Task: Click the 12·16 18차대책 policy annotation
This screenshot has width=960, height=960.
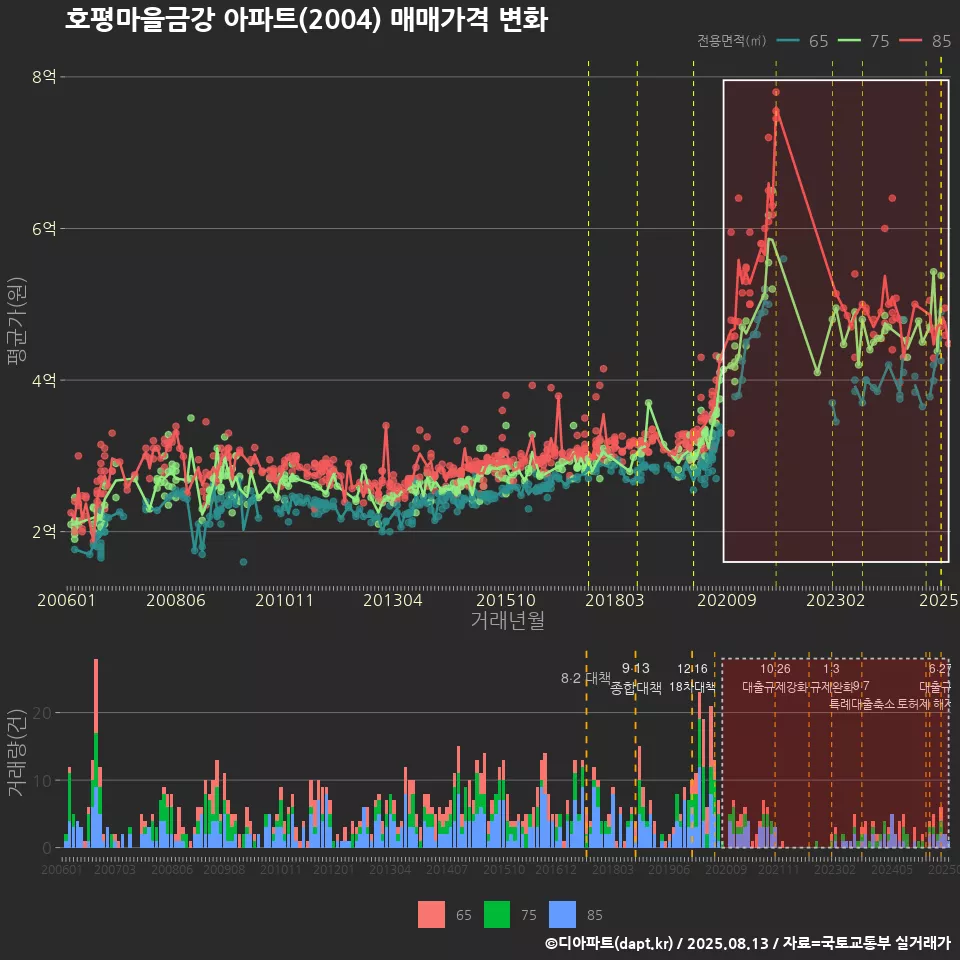Action: 692,677
